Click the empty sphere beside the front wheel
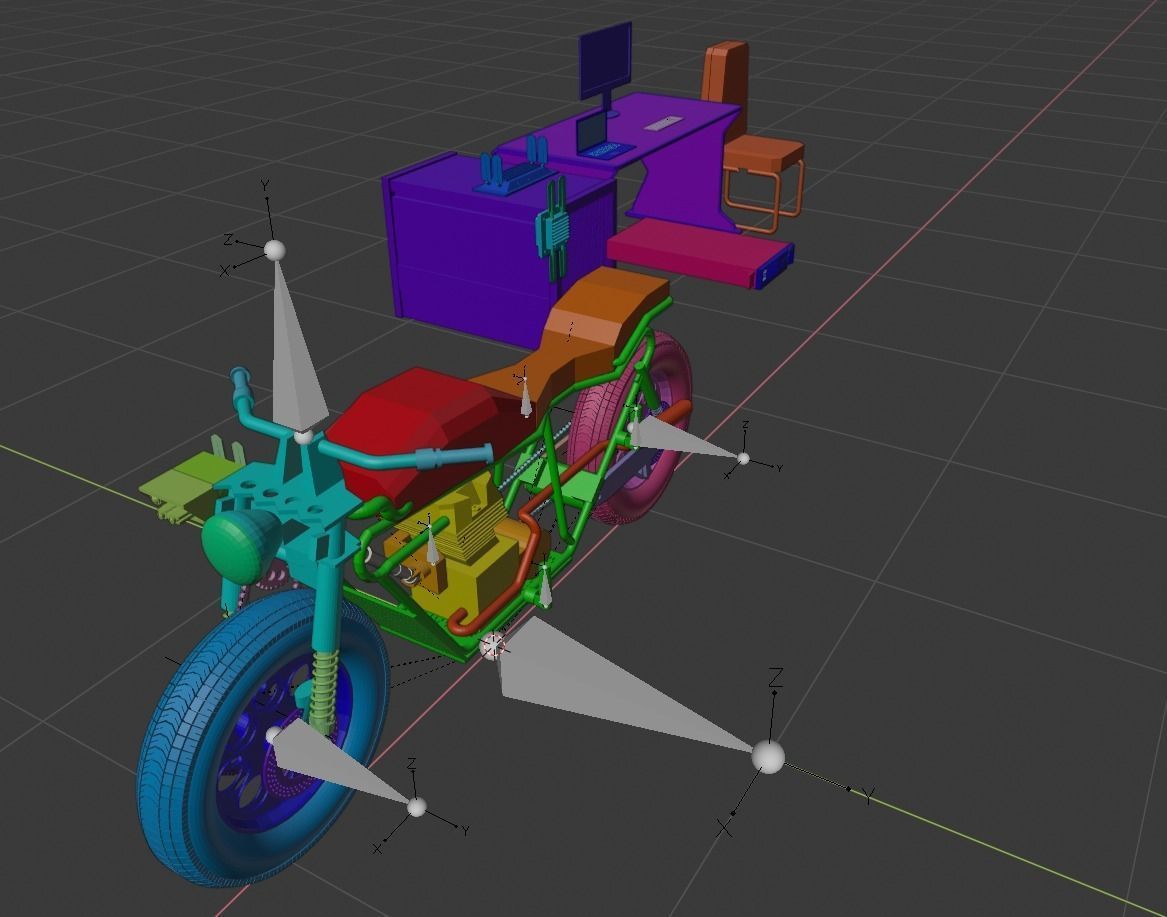 417,807
